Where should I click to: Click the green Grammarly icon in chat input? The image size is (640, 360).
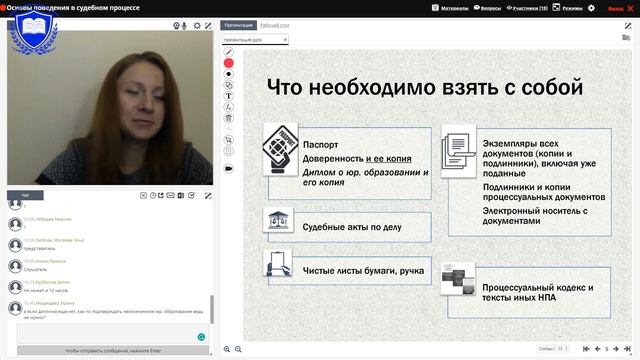pos(201,337)
